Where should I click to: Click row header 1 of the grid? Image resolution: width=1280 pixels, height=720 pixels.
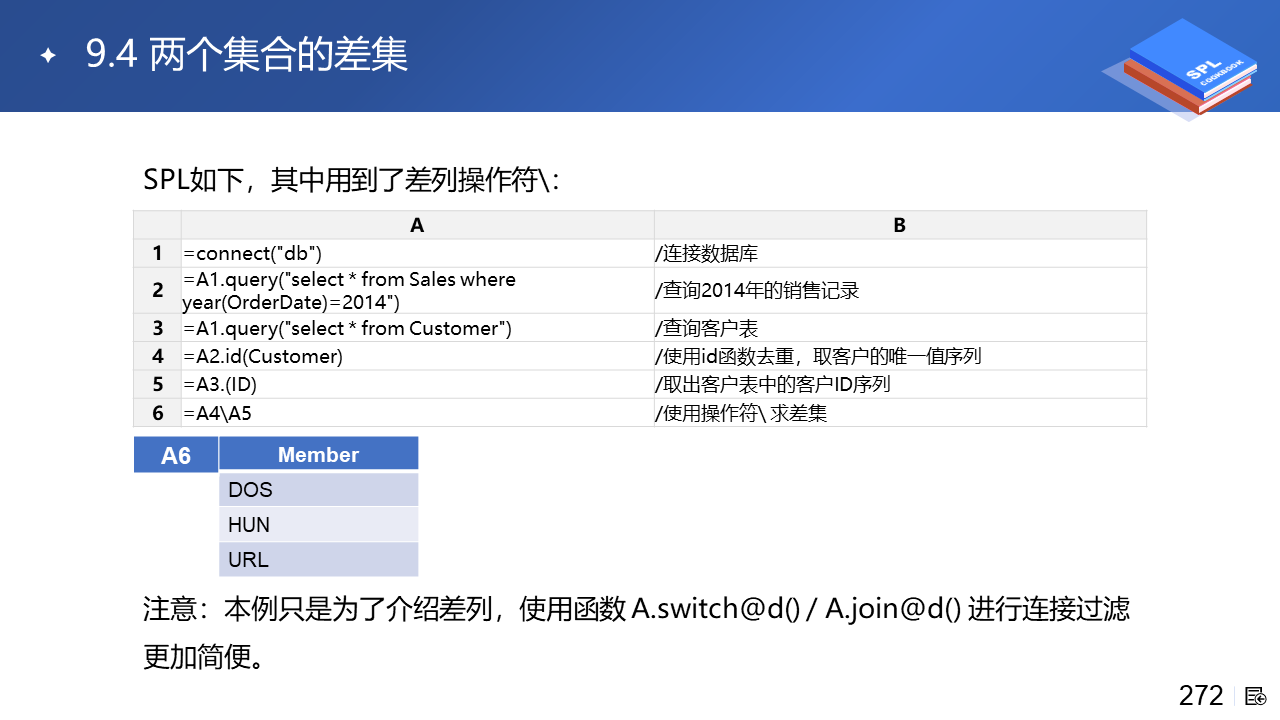[x=157, y=254]
